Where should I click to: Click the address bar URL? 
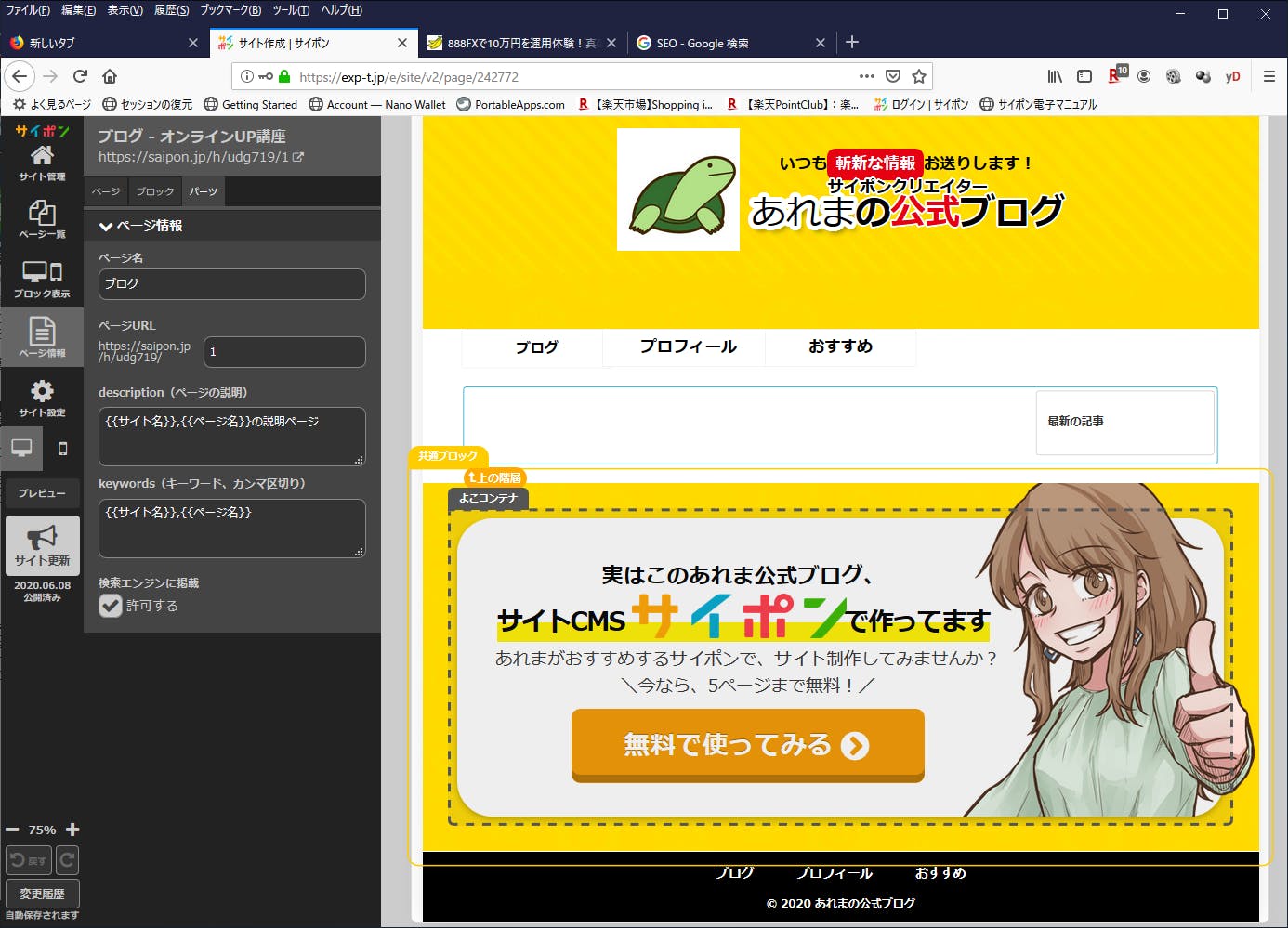point(409,77)
